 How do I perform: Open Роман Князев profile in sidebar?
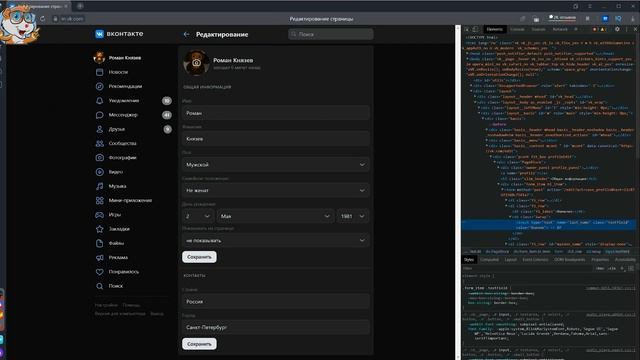(118, 58)
